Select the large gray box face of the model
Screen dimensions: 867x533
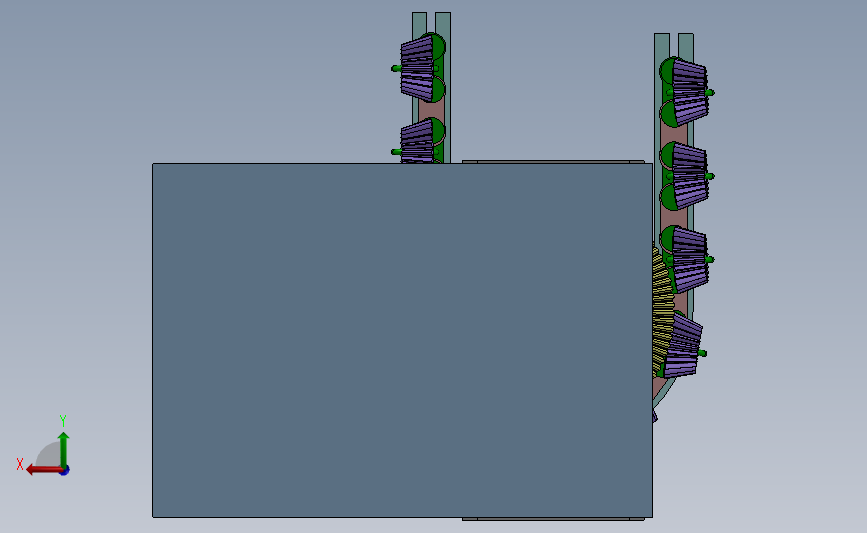point(402,340)
